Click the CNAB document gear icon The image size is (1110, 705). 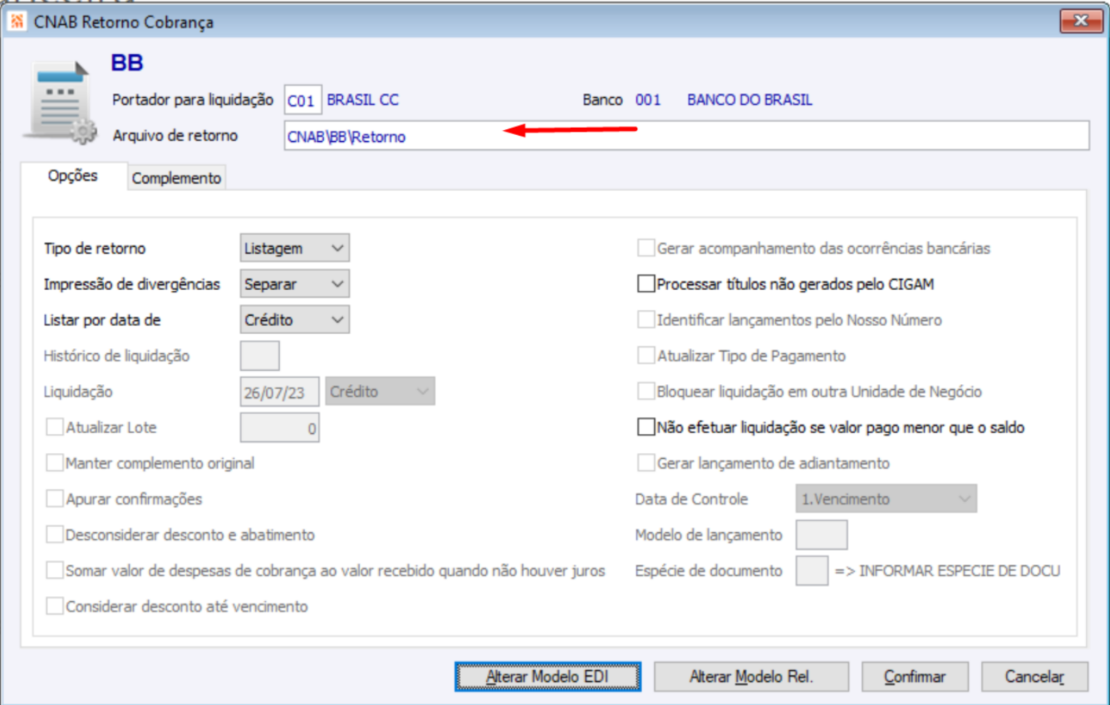(60, 103)
